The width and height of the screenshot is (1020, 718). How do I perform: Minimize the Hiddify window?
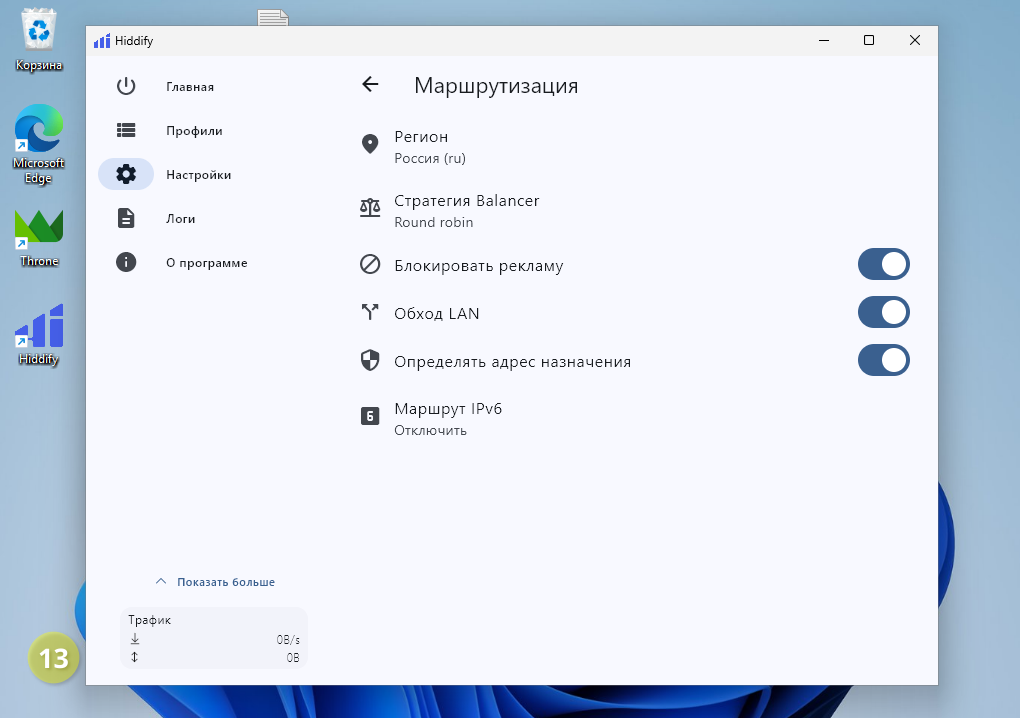824,40
